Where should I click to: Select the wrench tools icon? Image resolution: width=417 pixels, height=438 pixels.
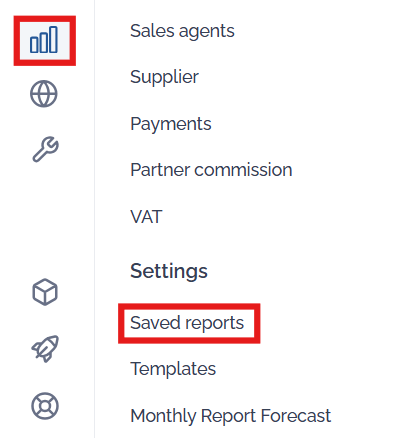tap(45, 149)
